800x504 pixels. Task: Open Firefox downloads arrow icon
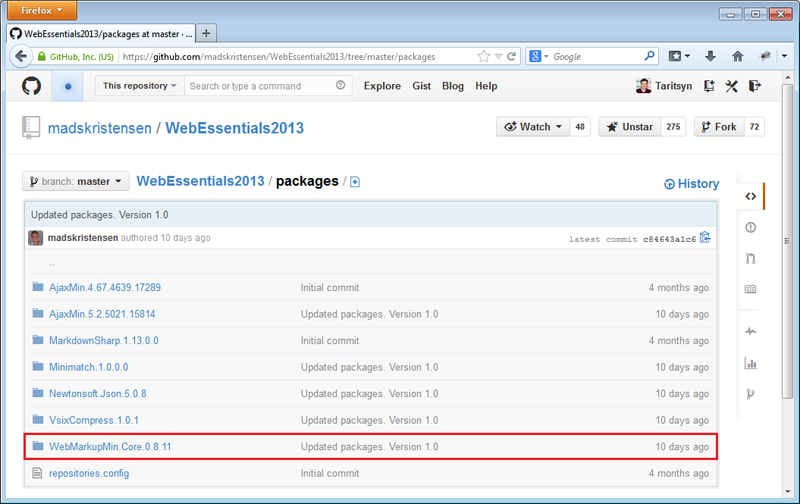[710, 56]
